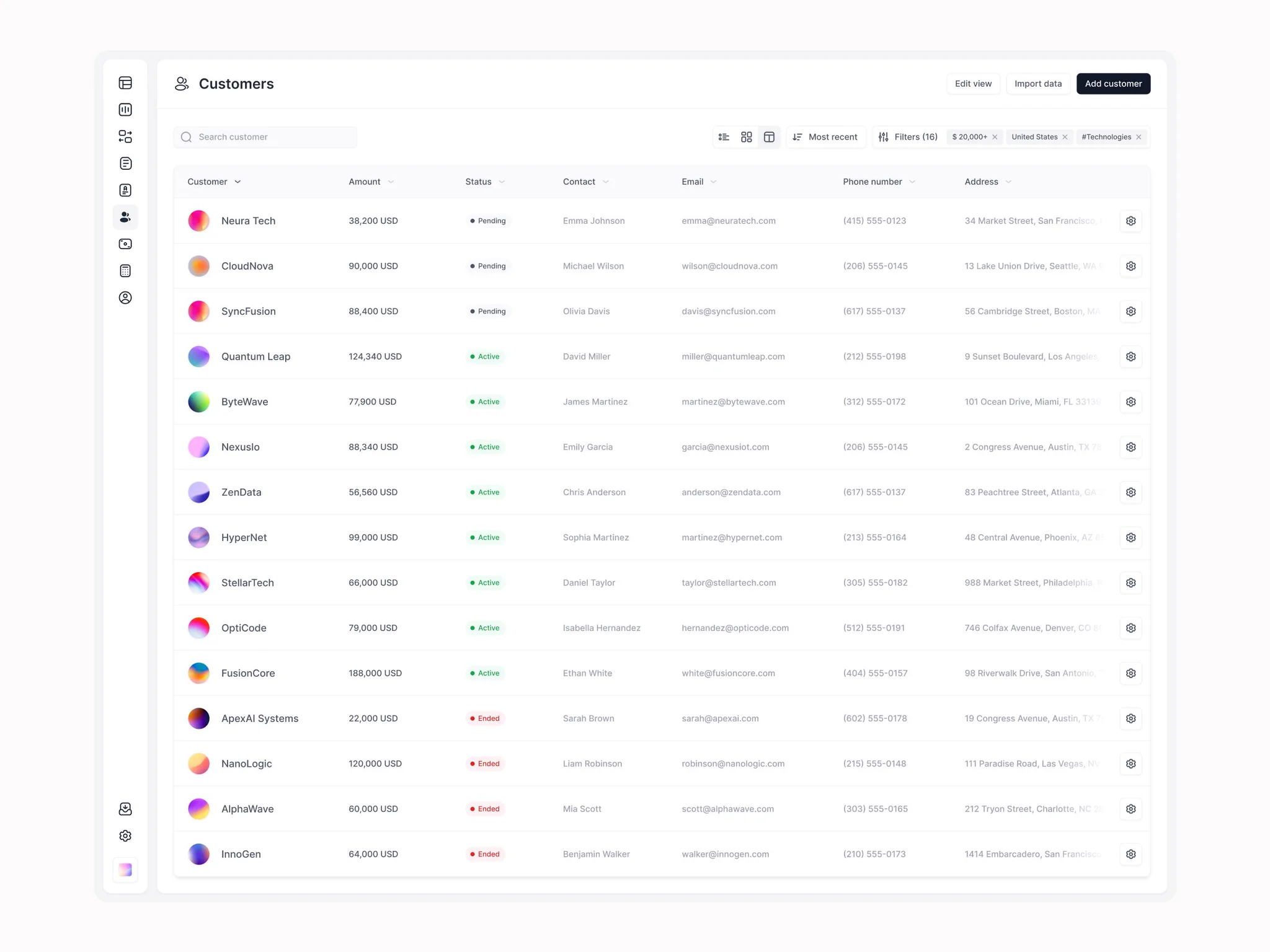Open the Amount column dropdown

click(x=391, y=182)
